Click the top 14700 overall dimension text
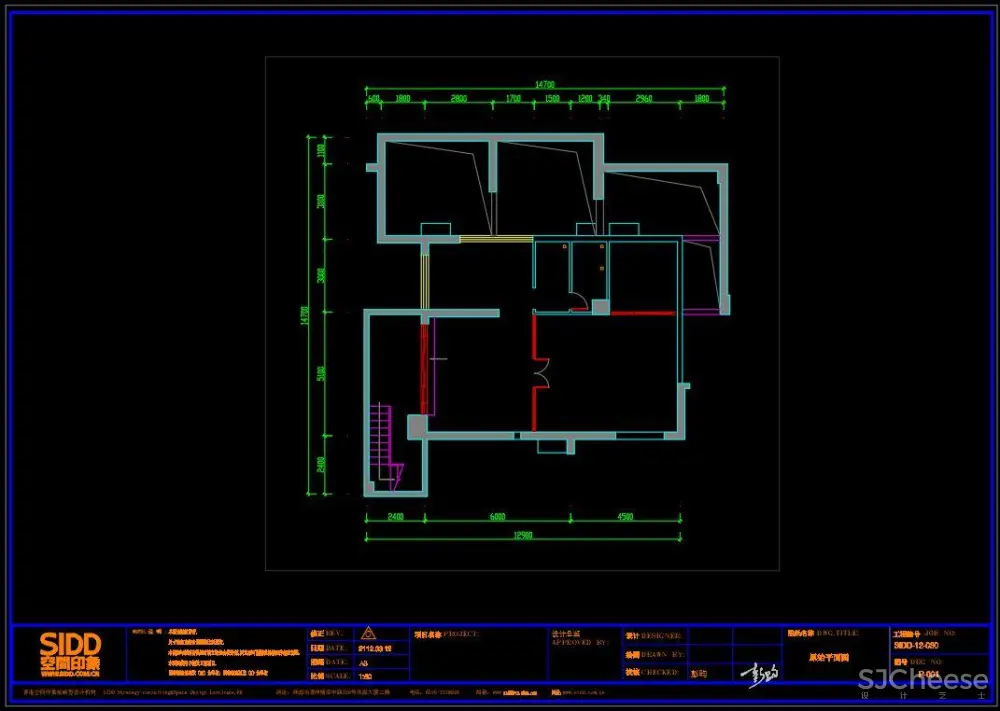1000x711 pixels. coord(544,85)
